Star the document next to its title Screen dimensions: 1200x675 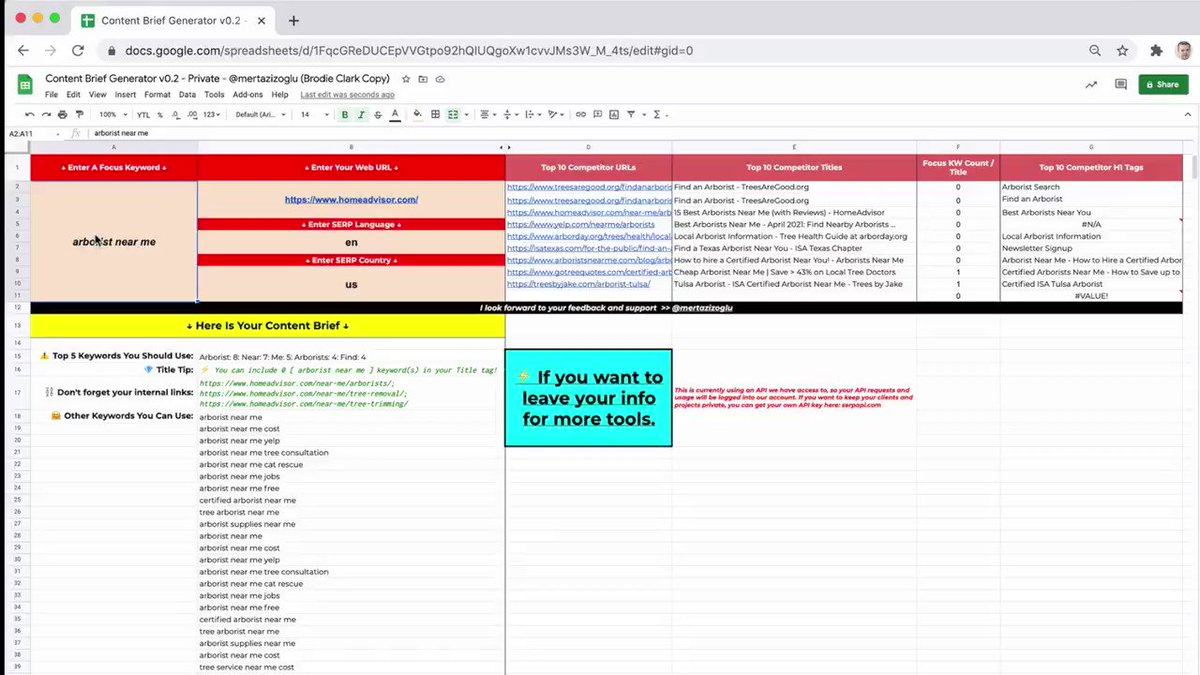pyautogui.click(x=406, y=79)
